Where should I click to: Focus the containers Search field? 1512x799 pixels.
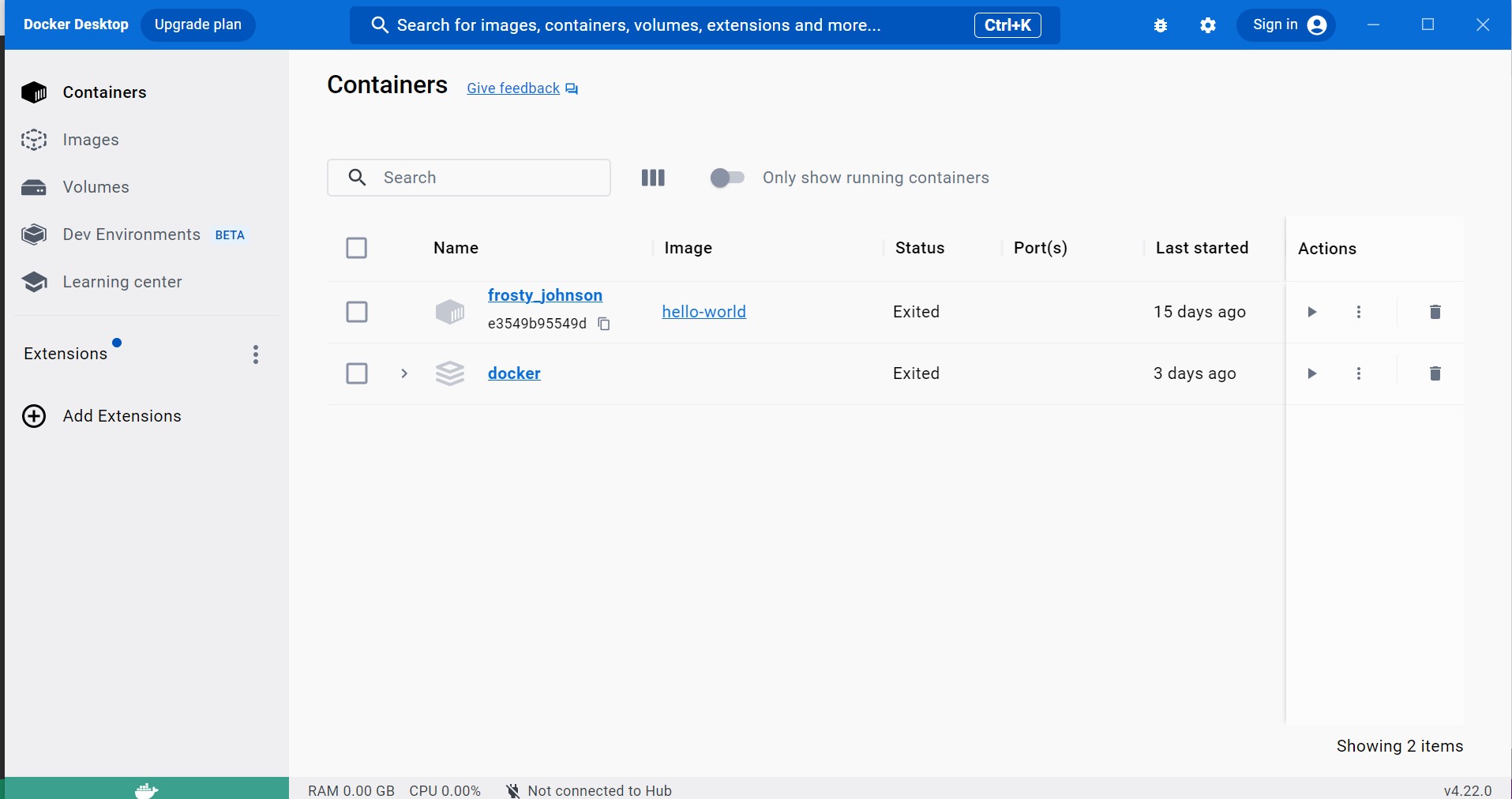[x=469, y=178]
